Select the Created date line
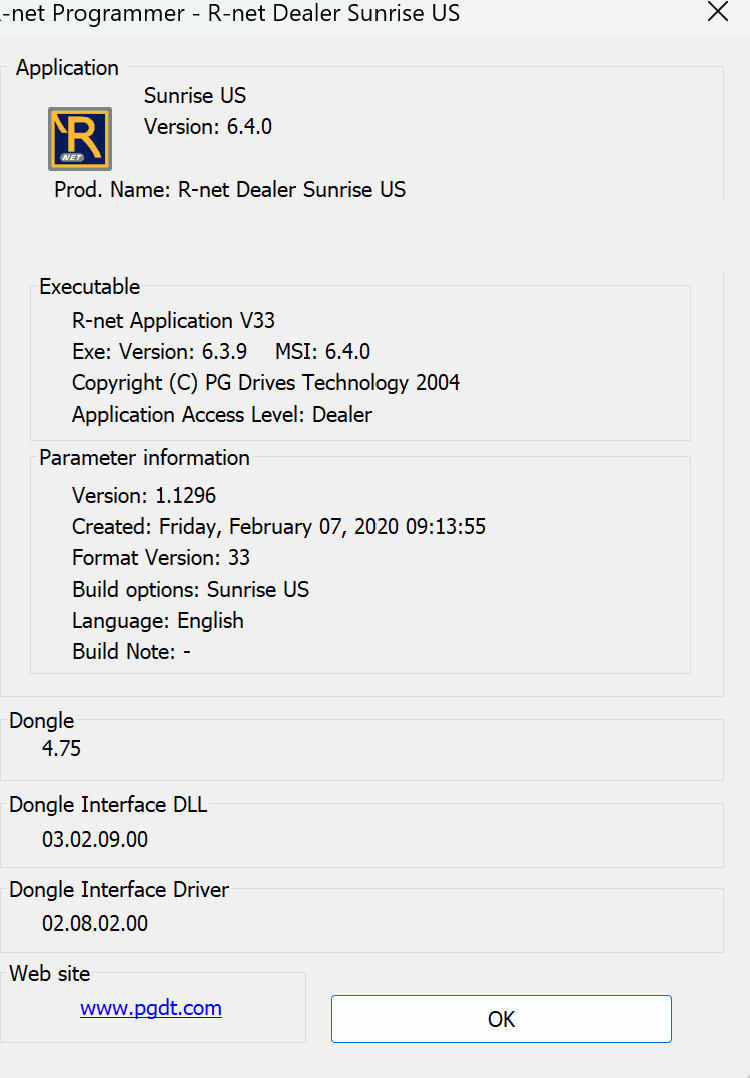Screen dimensions: 750x1078 279,527
